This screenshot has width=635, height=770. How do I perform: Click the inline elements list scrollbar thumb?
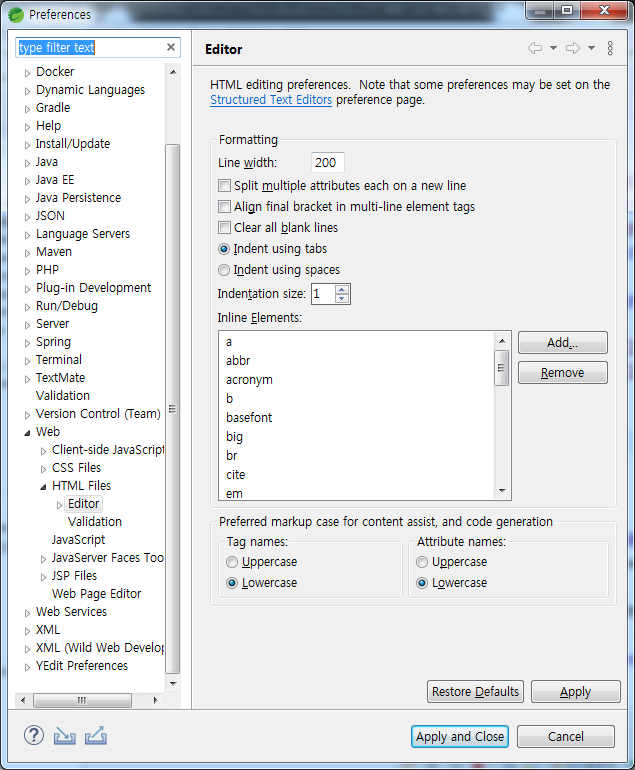(x=501, y=368)
